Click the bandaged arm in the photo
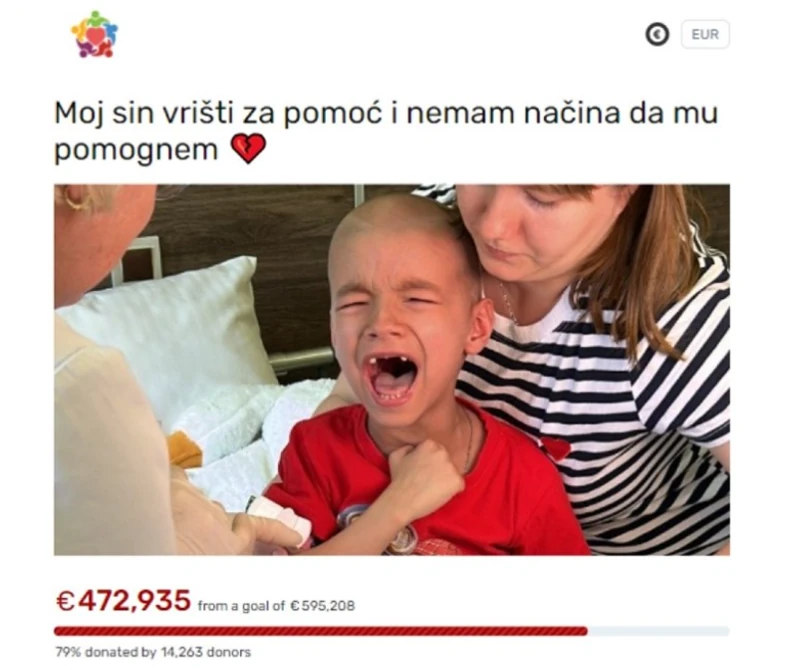 pyautogui.click(x=280, y=520)
